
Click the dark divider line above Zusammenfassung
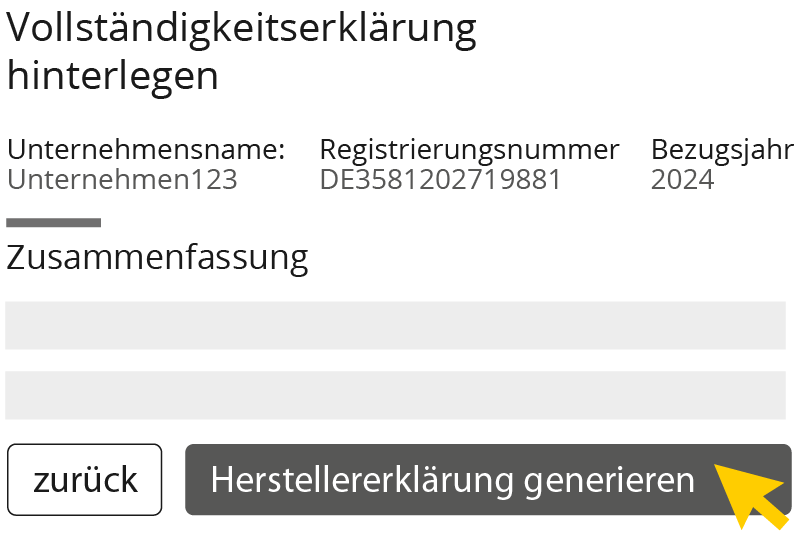pyautogui.click(x=53, y=222)
